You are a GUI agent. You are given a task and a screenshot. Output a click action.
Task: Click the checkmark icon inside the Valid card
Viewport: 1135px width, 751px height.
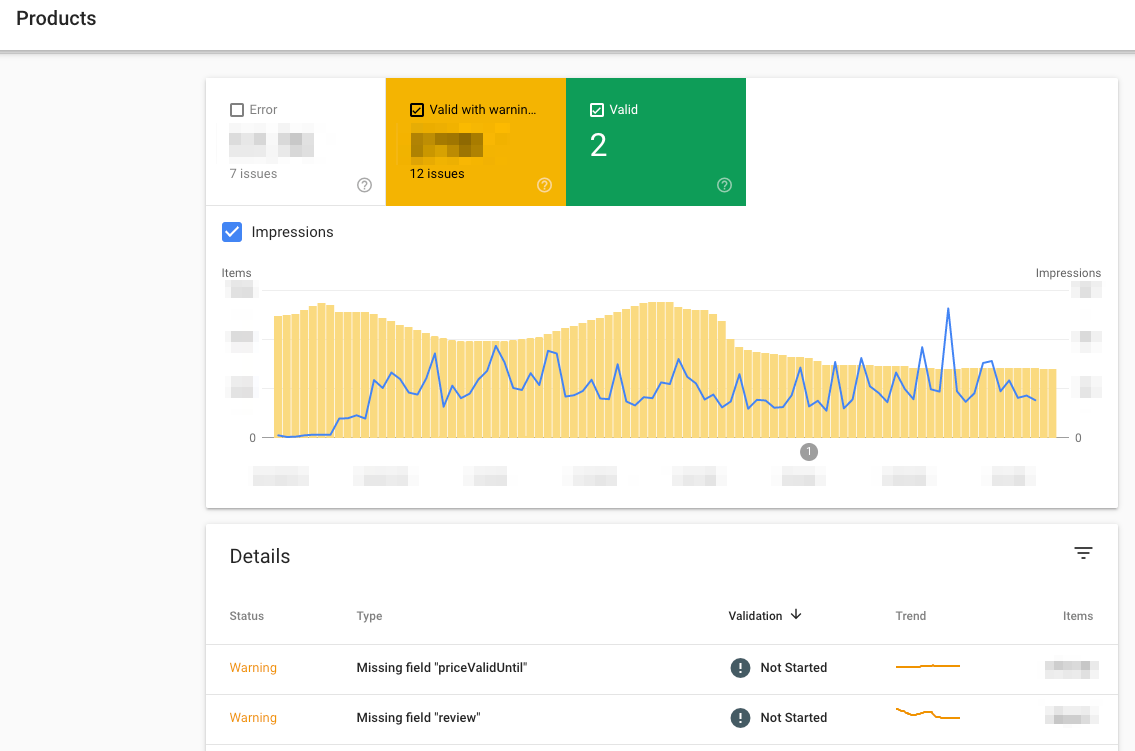pos(596,109)
